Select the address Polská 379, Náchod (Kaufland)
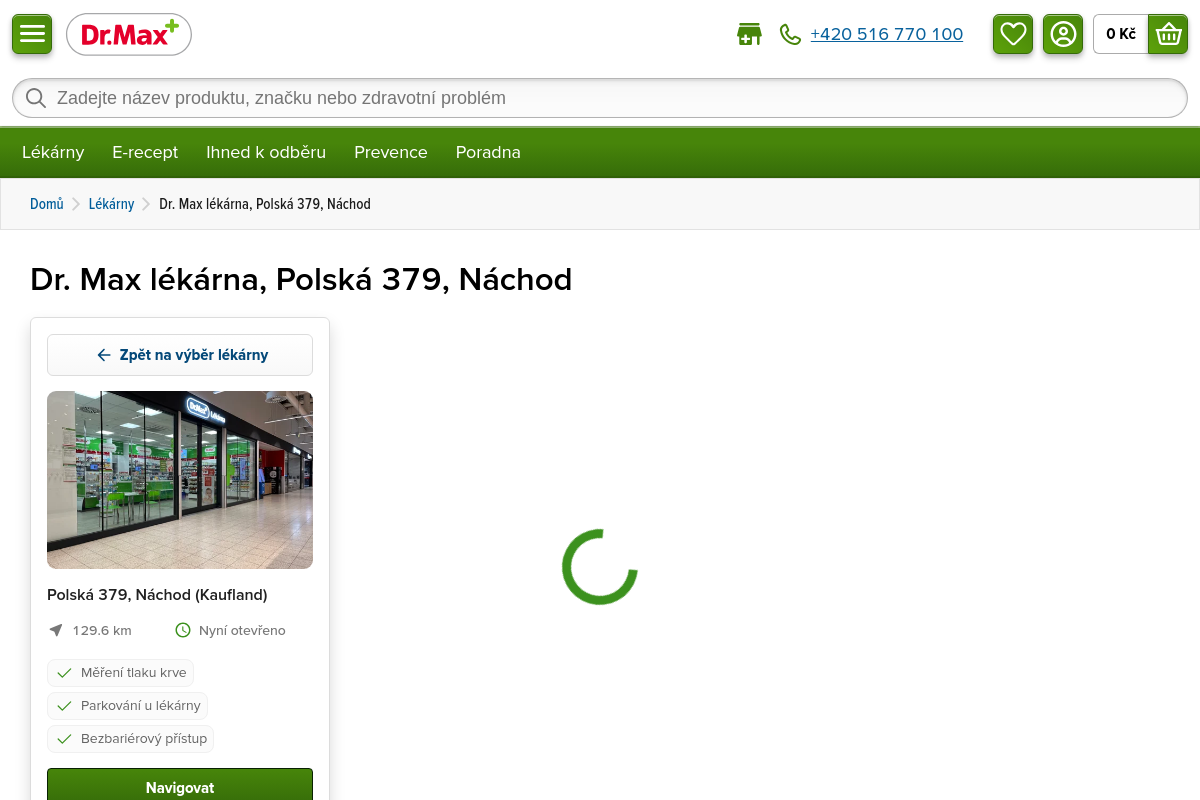Image resolution: width=1200 pixels, height=800 pixels. point(157,595)
